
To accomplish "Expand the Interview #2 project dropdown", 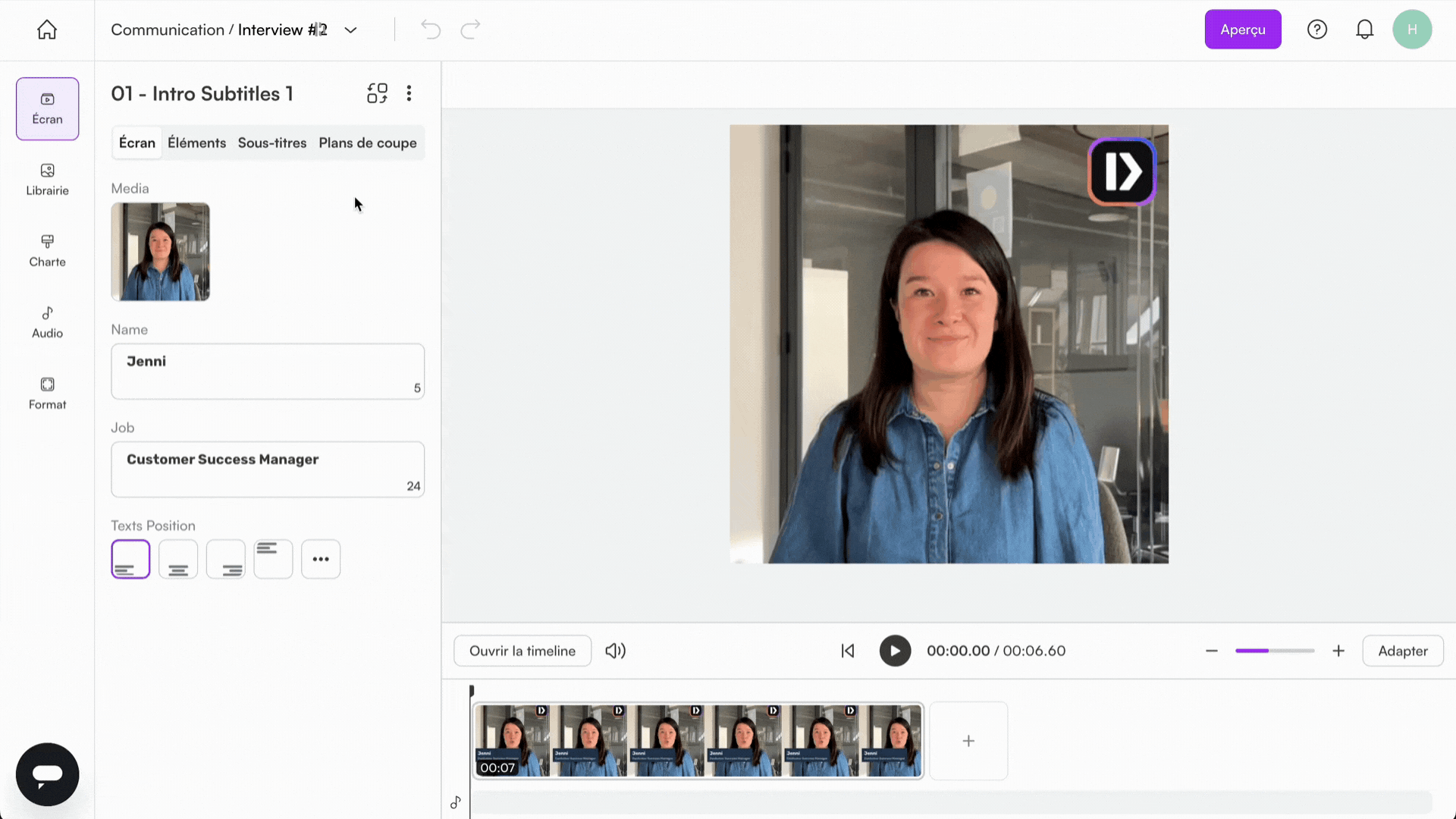I will (350, 30).
